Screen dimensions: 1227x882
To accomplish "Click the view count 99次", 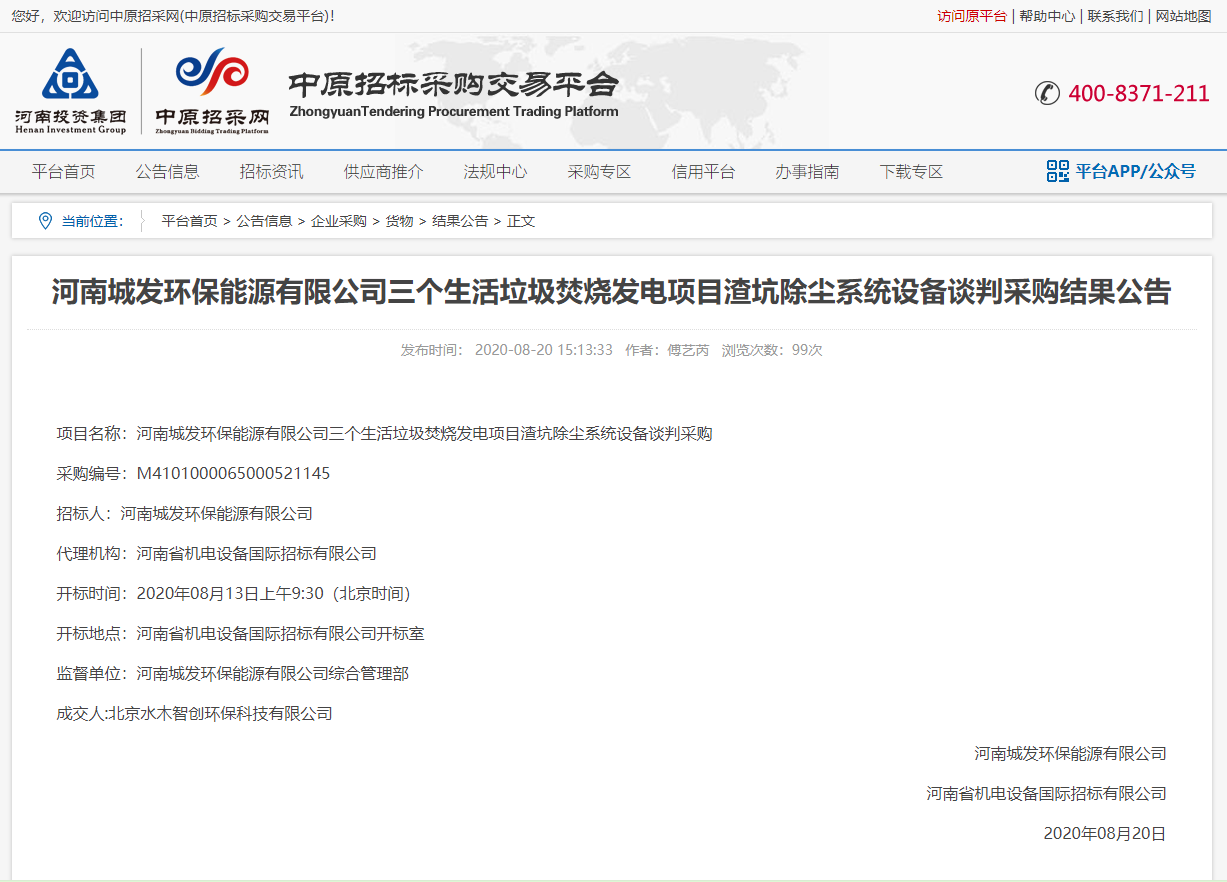I will [807, 350].
